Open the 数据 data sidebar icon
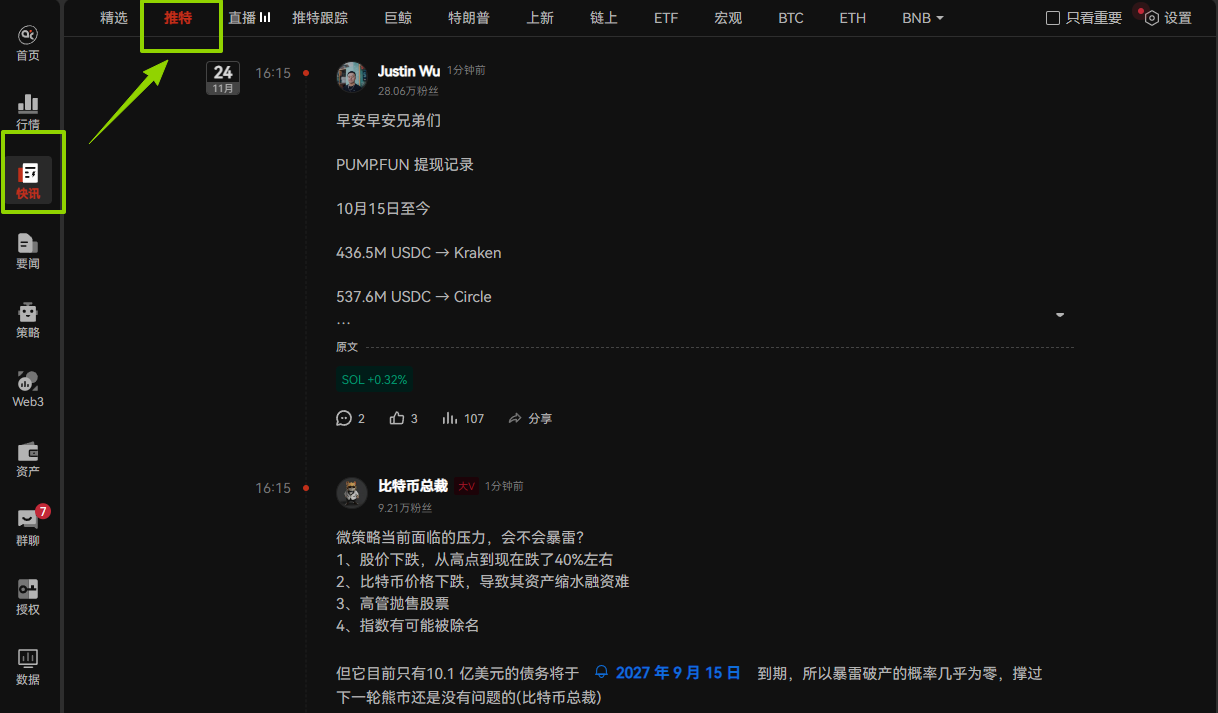1218x713 pixels. click(x=28, y=665)
